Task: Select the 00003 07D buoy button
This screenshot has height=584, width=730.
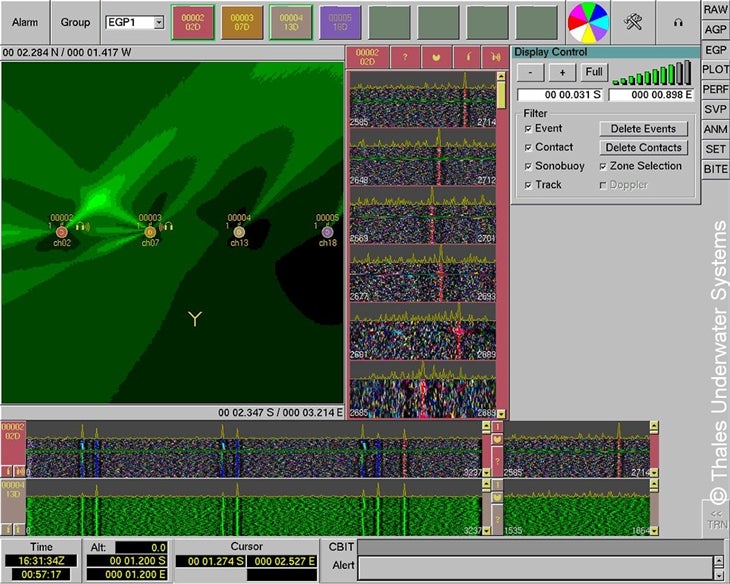Action: click(242, 22)
